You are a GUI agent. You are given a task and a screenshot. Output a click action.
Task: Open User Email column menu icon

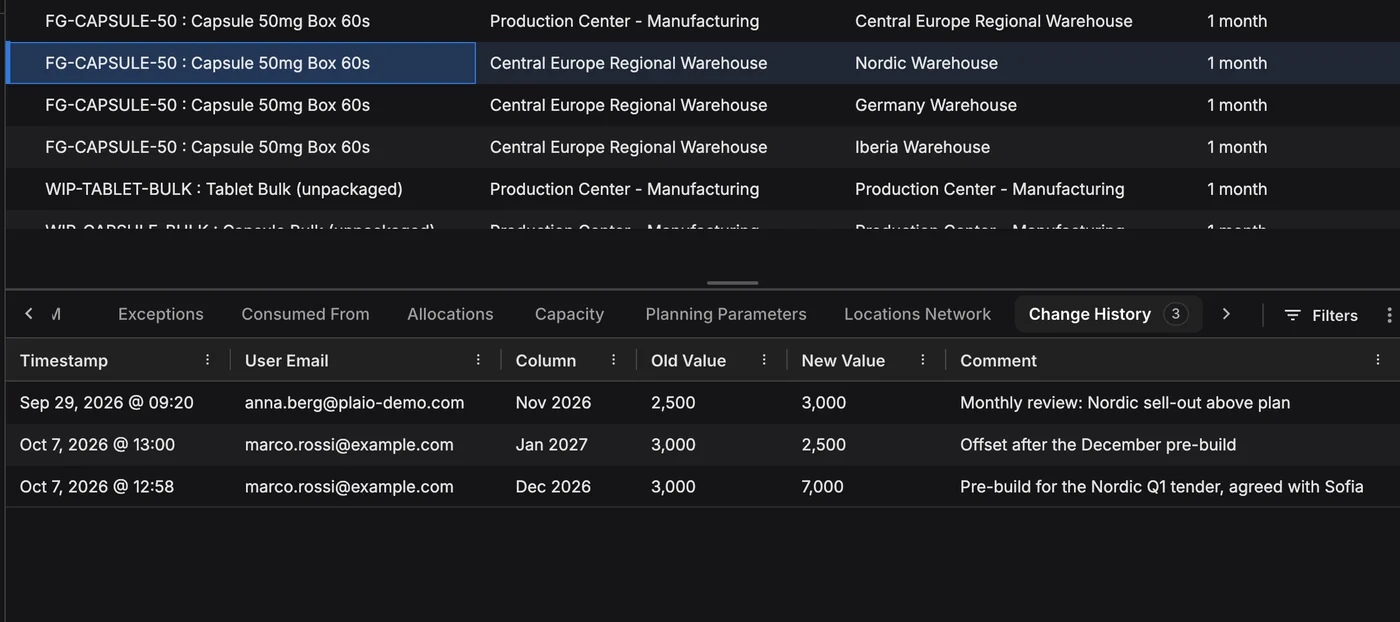point(478,360)
